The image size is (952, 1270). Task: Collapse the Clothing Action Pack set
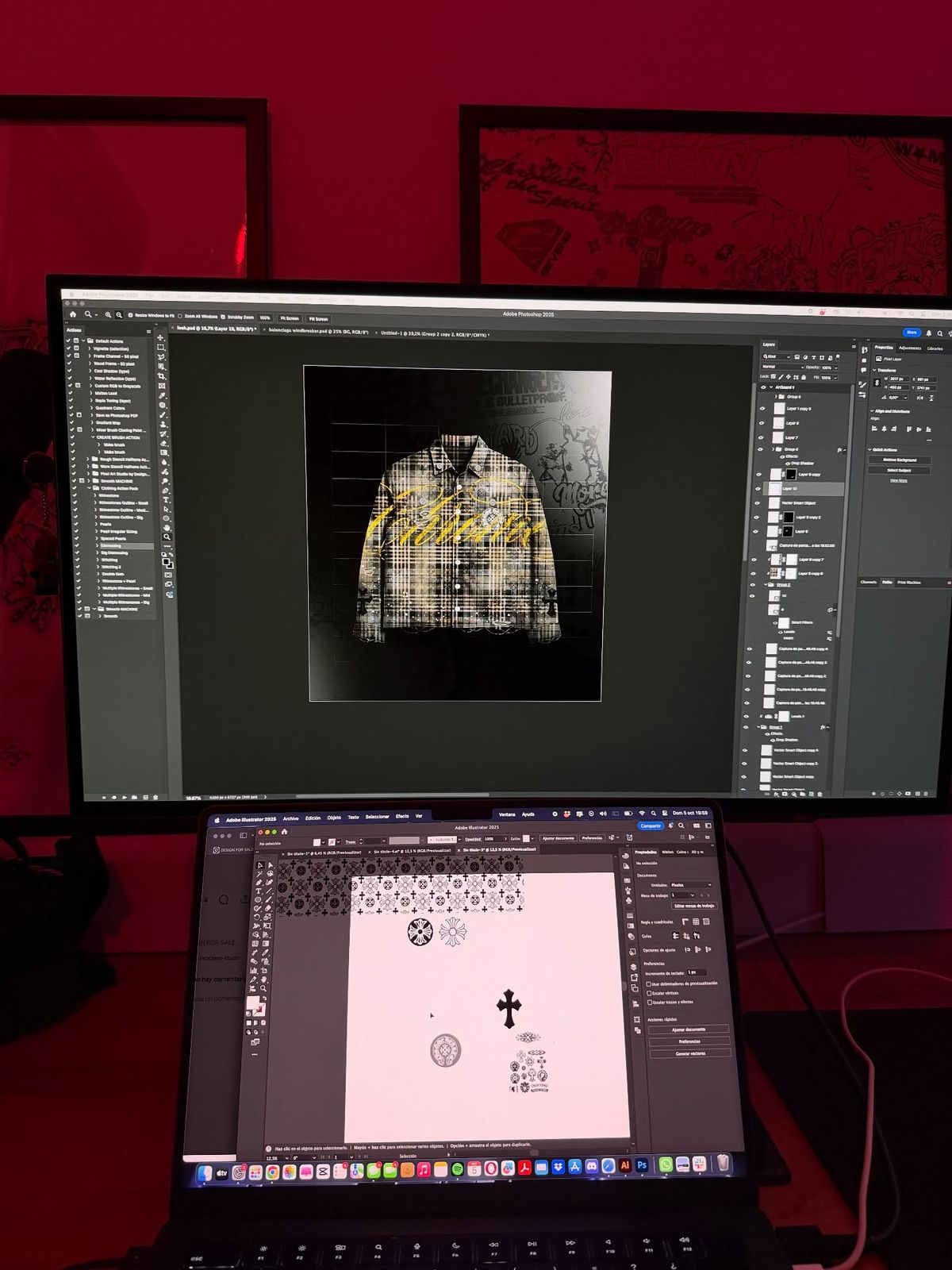89,487
